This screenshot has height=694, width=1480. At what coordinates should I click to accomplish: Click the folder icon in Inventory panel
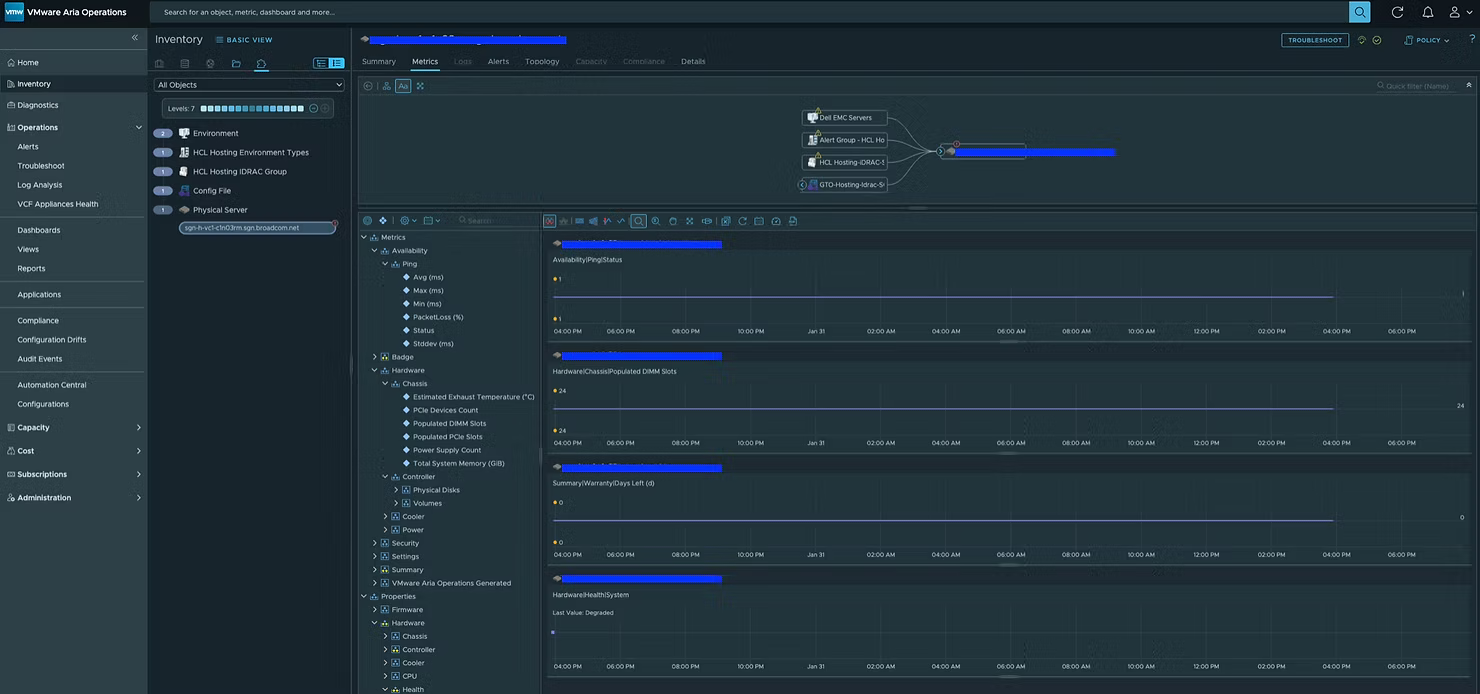236,64
